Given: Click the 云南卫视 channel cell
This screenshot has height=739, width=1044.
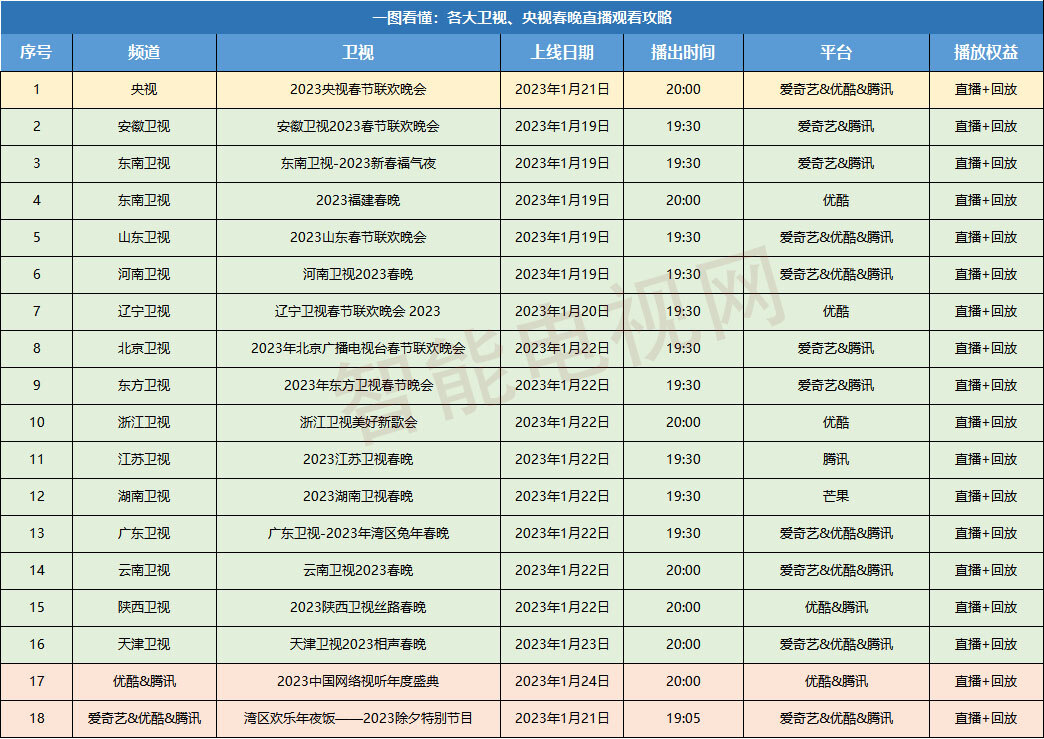Looking at the screenshot, I should pos(144,570).
